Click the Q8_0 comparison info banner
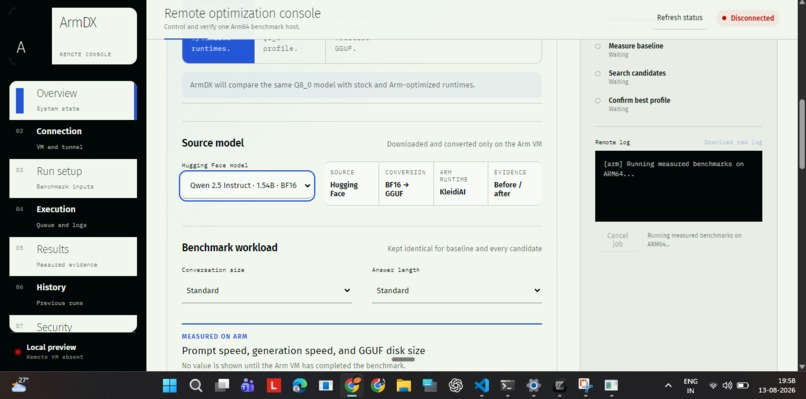The width and height of the screenshot is (806, 399). point(361,85)
